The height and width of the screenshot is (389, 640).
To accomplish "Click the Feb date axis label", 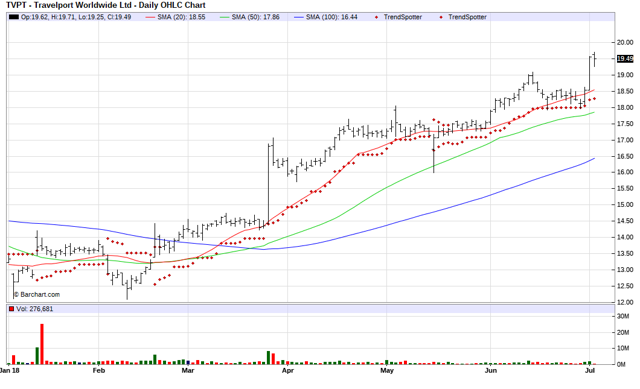I will pyautogui.click(x=99, y=371).
